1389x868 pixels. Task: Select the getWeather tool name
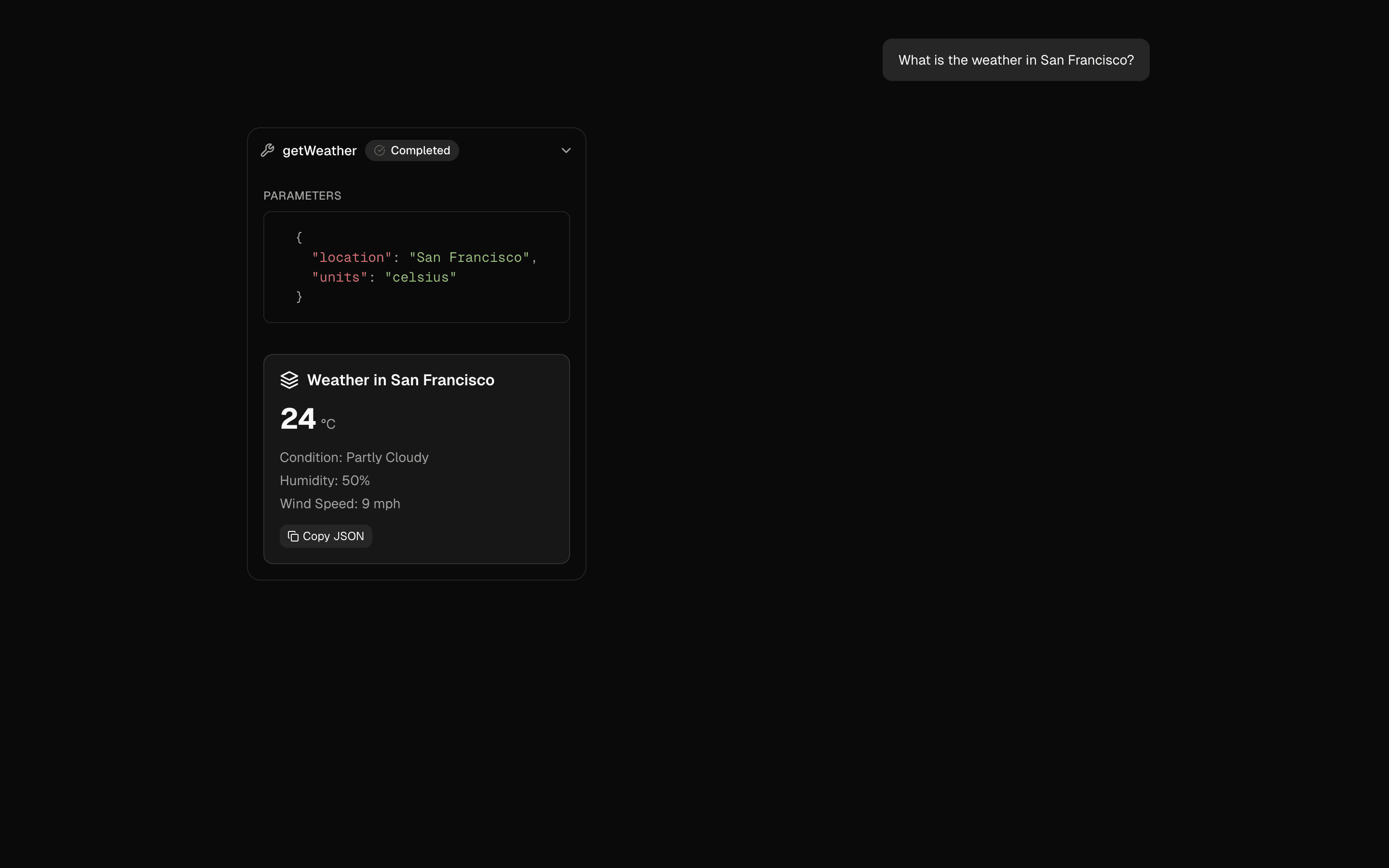(319, 150)
